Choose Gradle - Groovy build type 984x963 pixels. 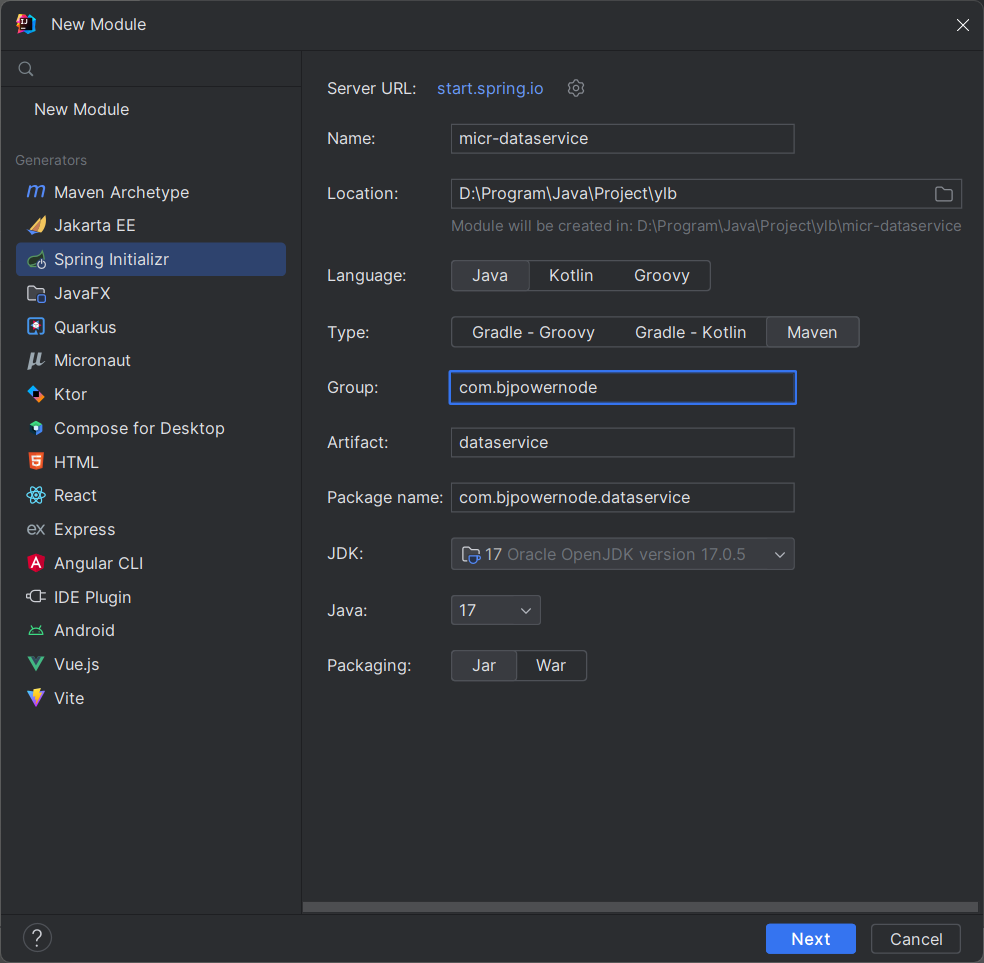coord(533,332)
